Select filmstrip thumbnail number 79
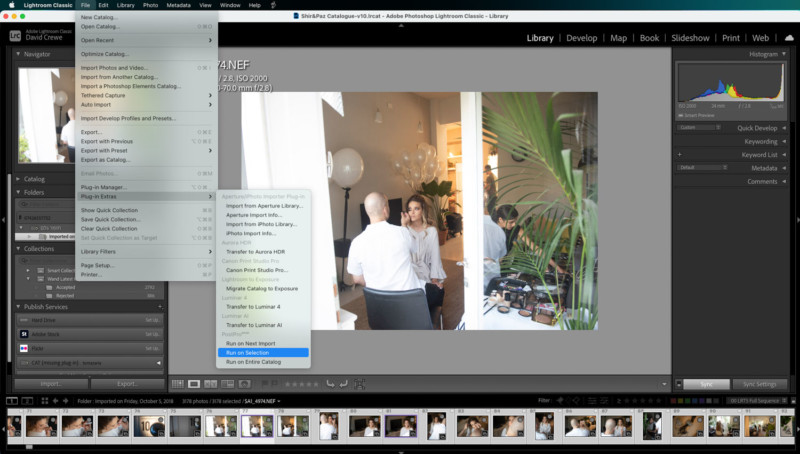Screen dimensions: 800x454 click(329, 426)
